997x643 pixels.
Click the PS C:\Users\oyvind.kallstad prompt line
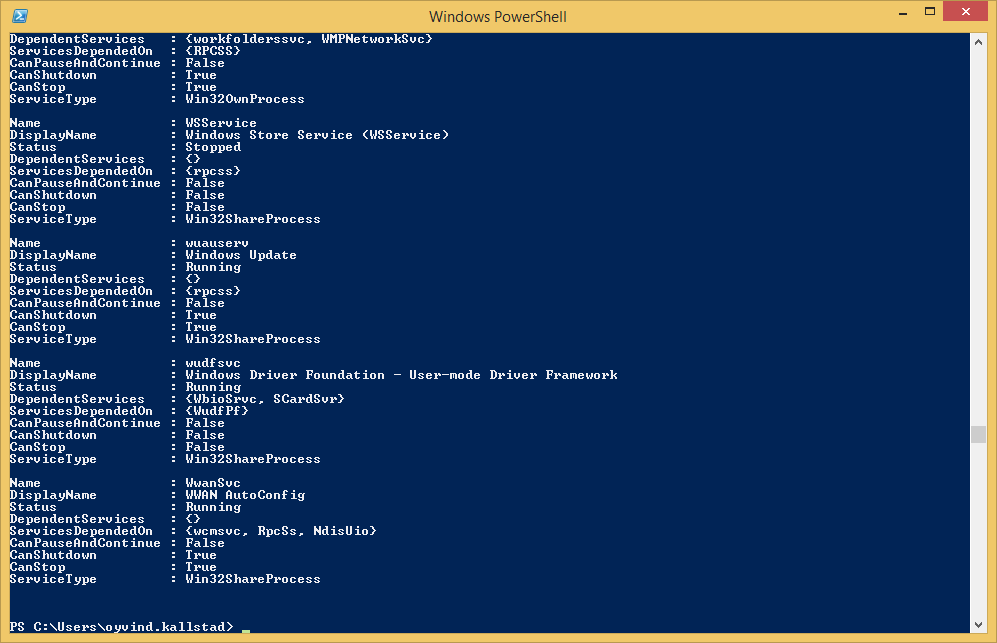(121, 627)
